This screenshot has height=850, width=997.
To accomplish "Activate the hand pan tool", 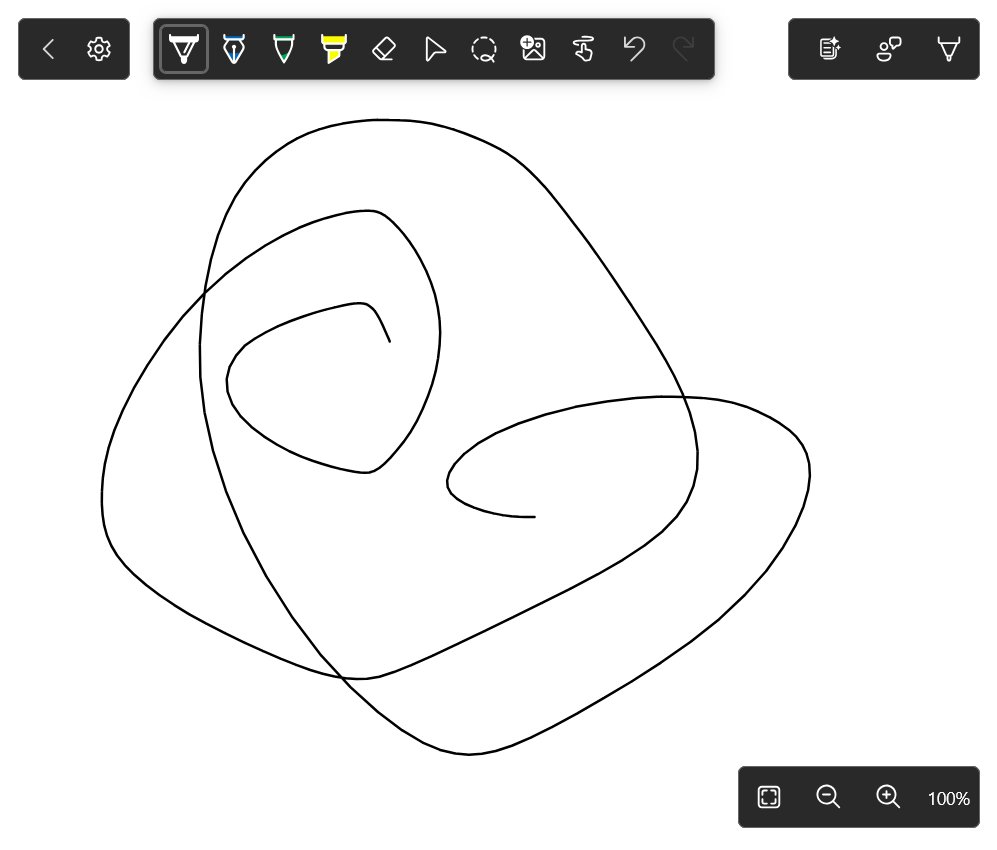I will 583,48.
